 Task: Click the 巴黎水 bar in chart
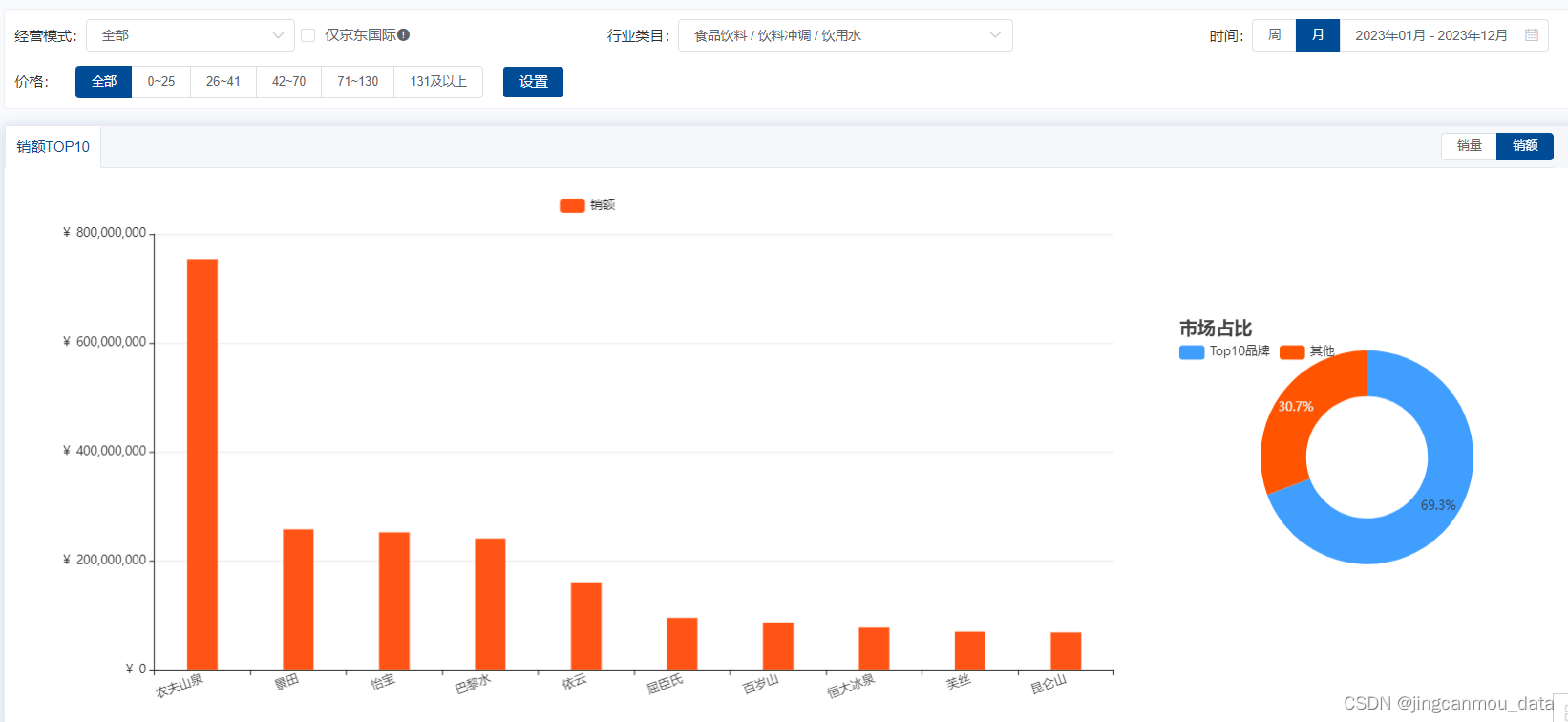[x=490, y=605]
